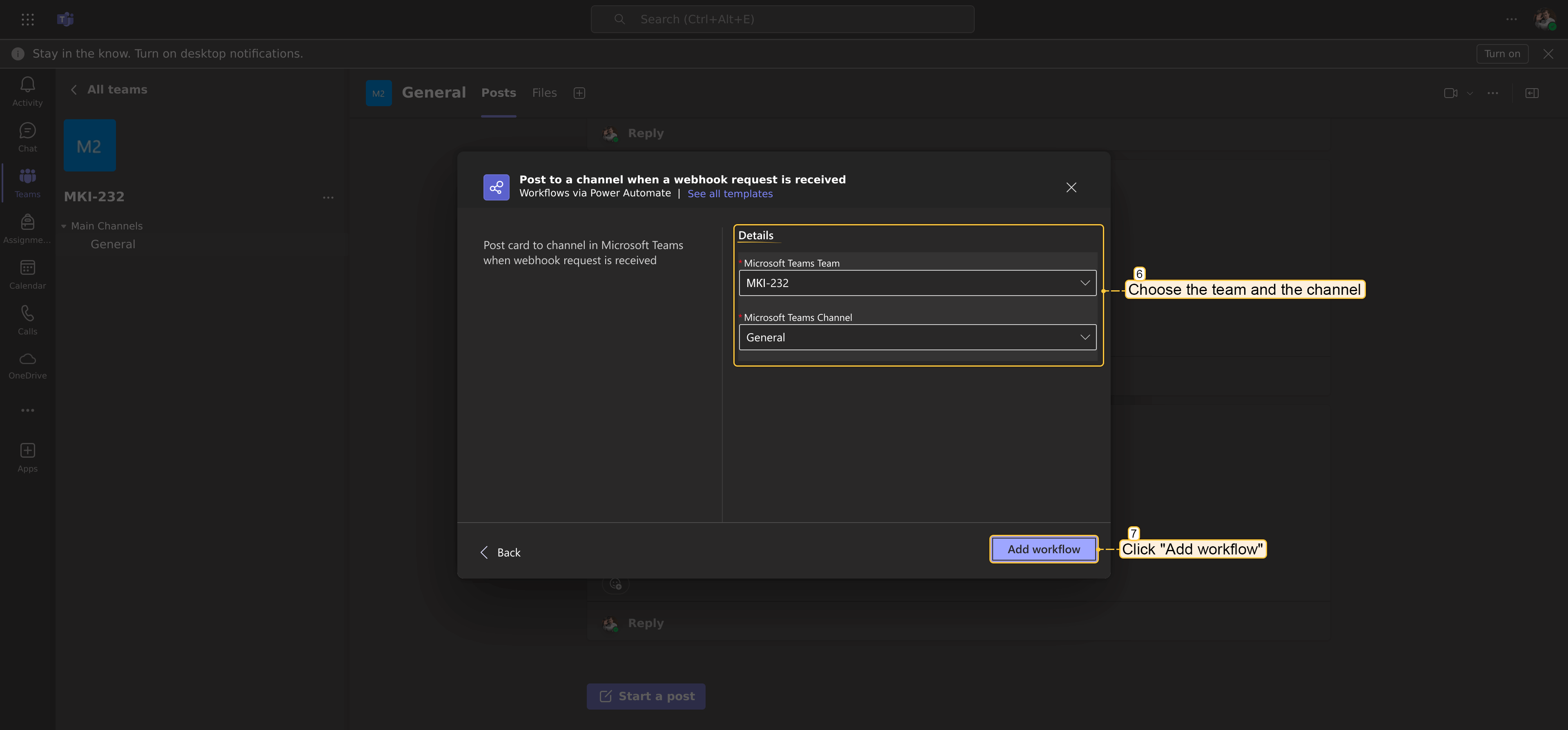Turn on desktop notifications
Image resolution: width=1568 pixels, height=730 pixels.
[1501, 53]
